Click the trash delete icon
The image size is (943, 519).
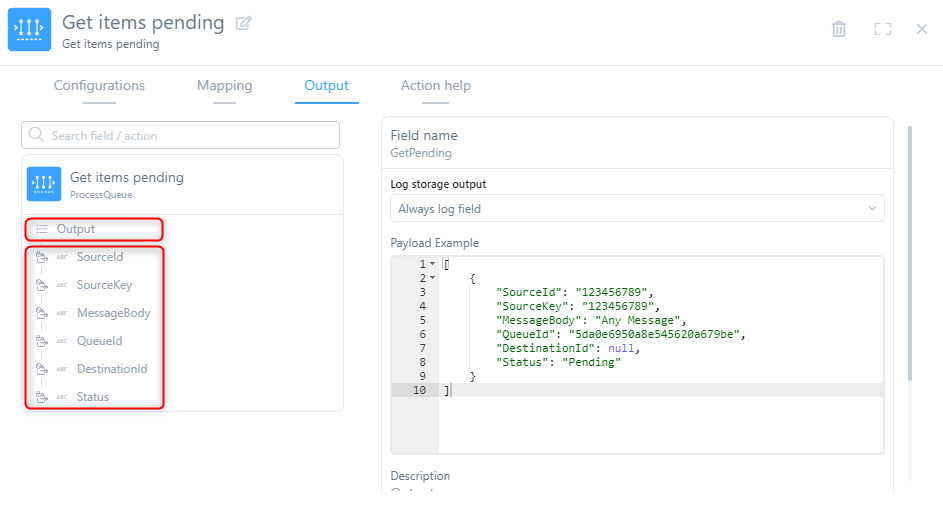pyautogui.click(x=839, y=29)
